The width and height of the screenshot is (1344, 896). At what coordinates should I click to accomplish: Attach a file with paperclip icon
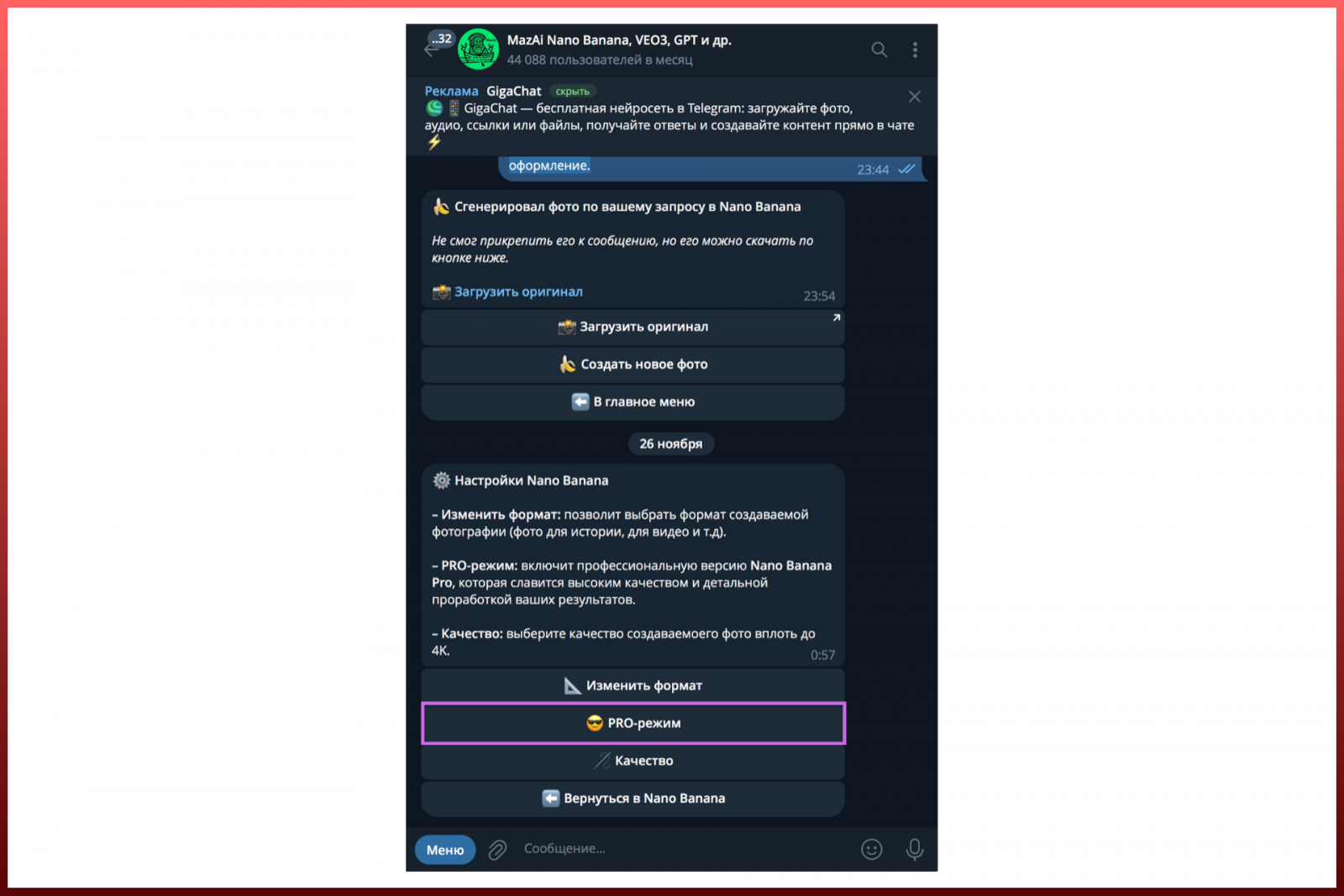(497, 850)
